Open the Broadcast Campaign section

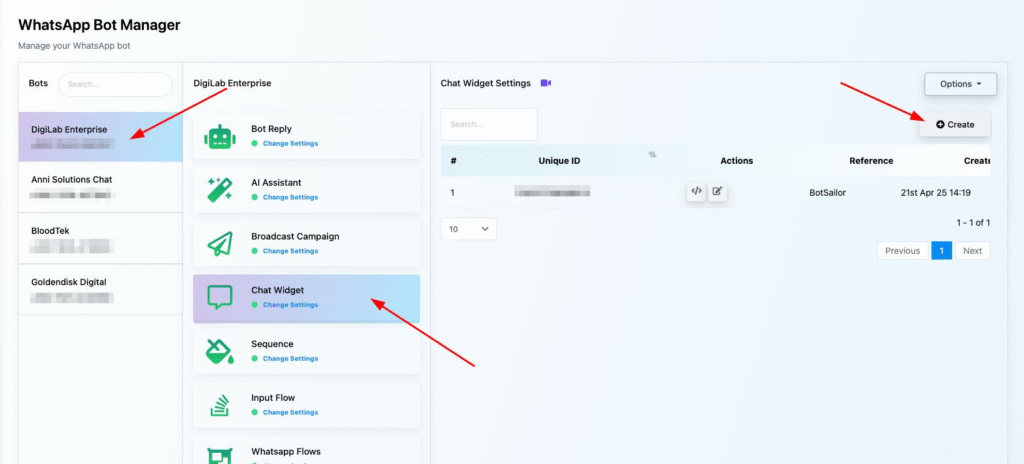(306, 244)
